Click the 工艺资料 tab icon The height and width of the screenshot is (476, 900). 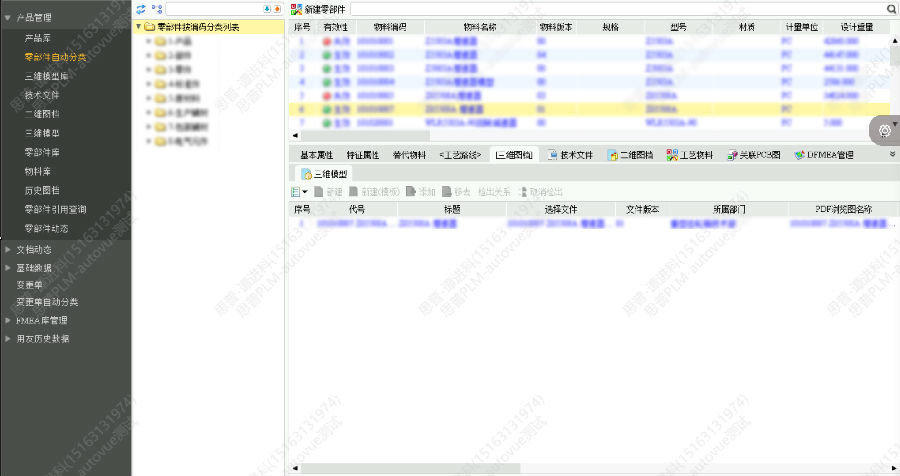click(672, 155)
